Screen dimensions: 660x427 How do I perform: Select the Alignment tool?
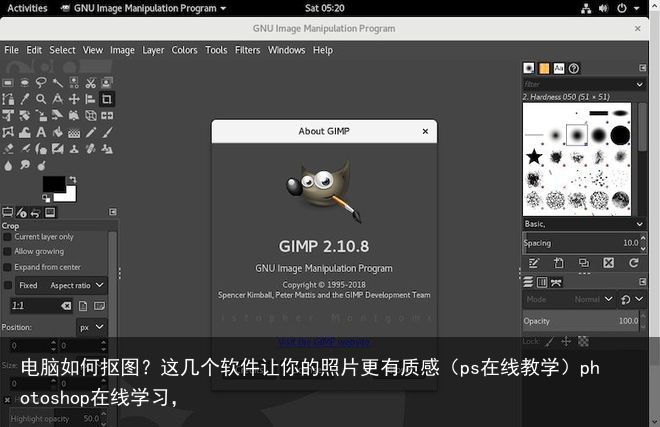[90, 99]
